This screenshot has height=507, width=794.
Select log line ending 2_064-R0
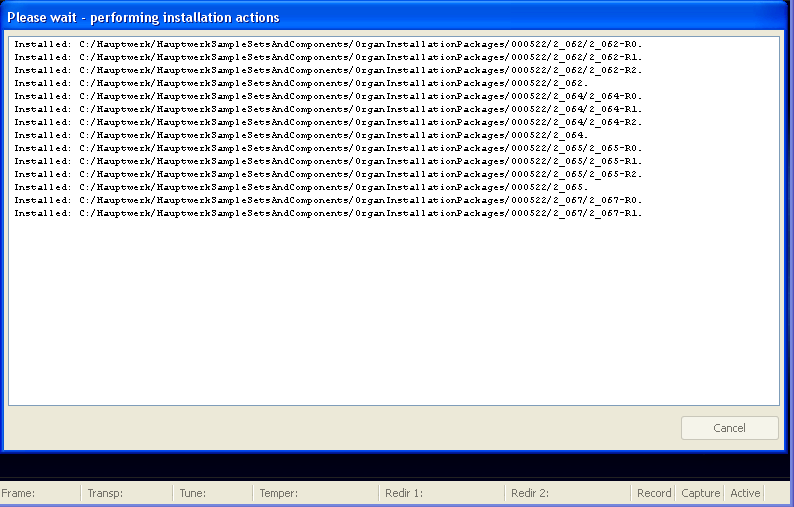point(328,96)
